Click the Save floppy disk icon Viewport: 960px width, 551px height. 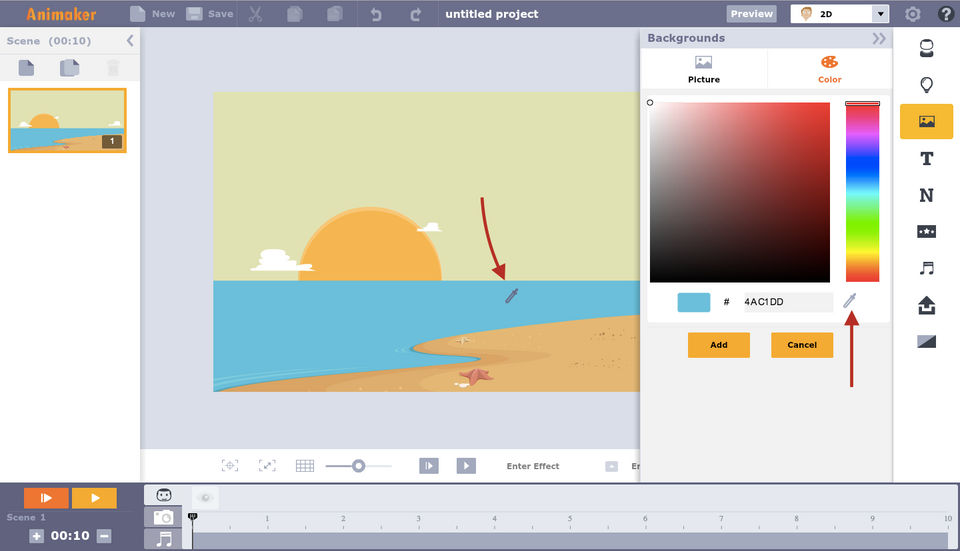pyautogui.click(x=194, y=14)
